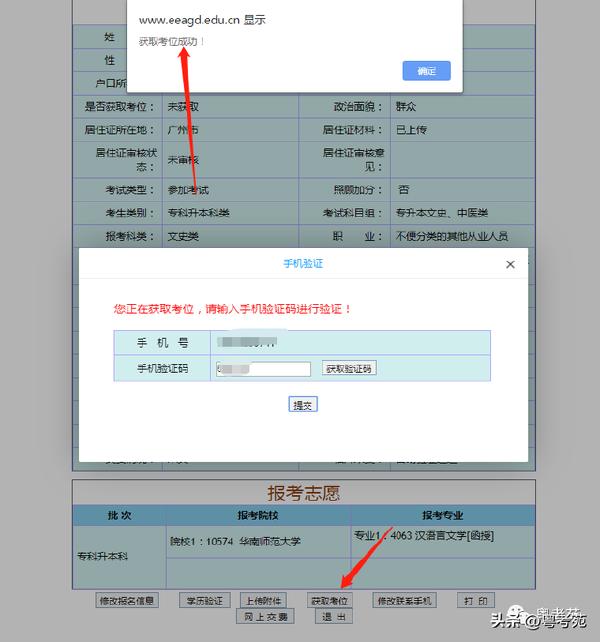Click the 打印 button
600x642 pixels.
476,601
